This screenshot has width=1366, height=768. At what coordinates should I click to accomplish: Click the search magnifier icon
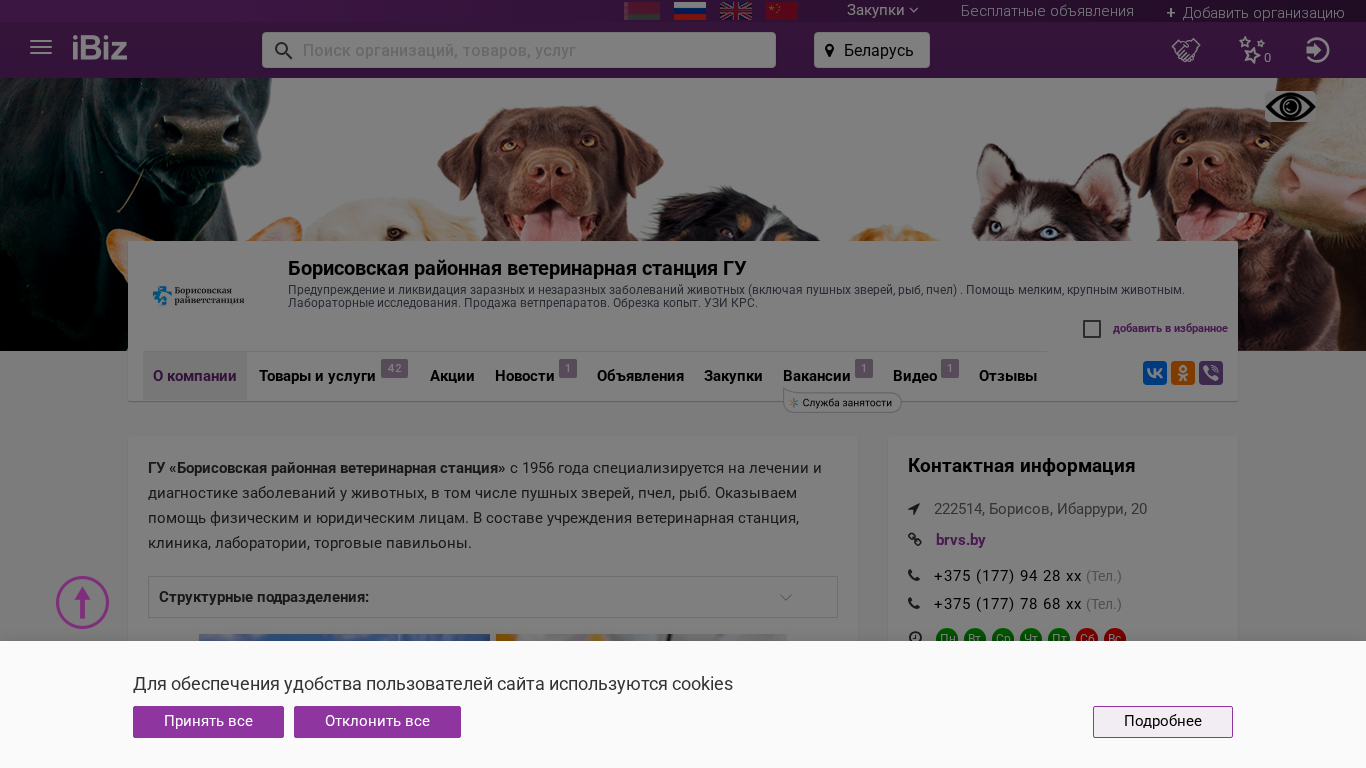(x=283, y=50)
